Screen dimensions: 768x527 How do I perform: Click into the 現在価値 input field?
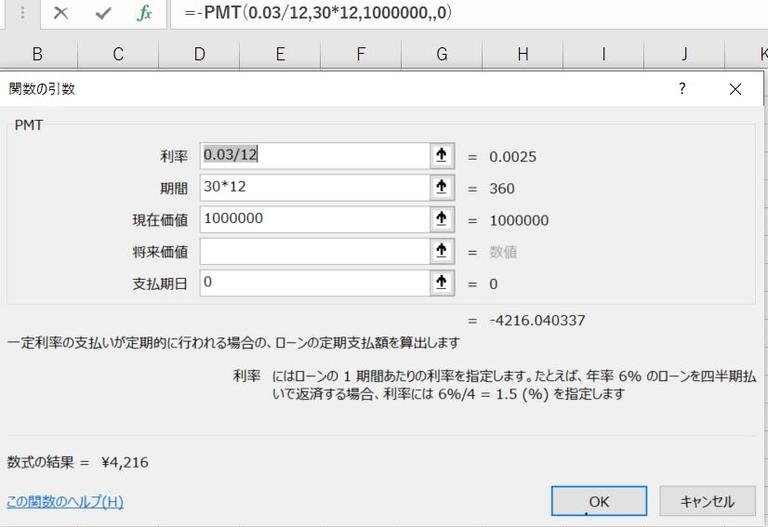click(x=315, y=219)
